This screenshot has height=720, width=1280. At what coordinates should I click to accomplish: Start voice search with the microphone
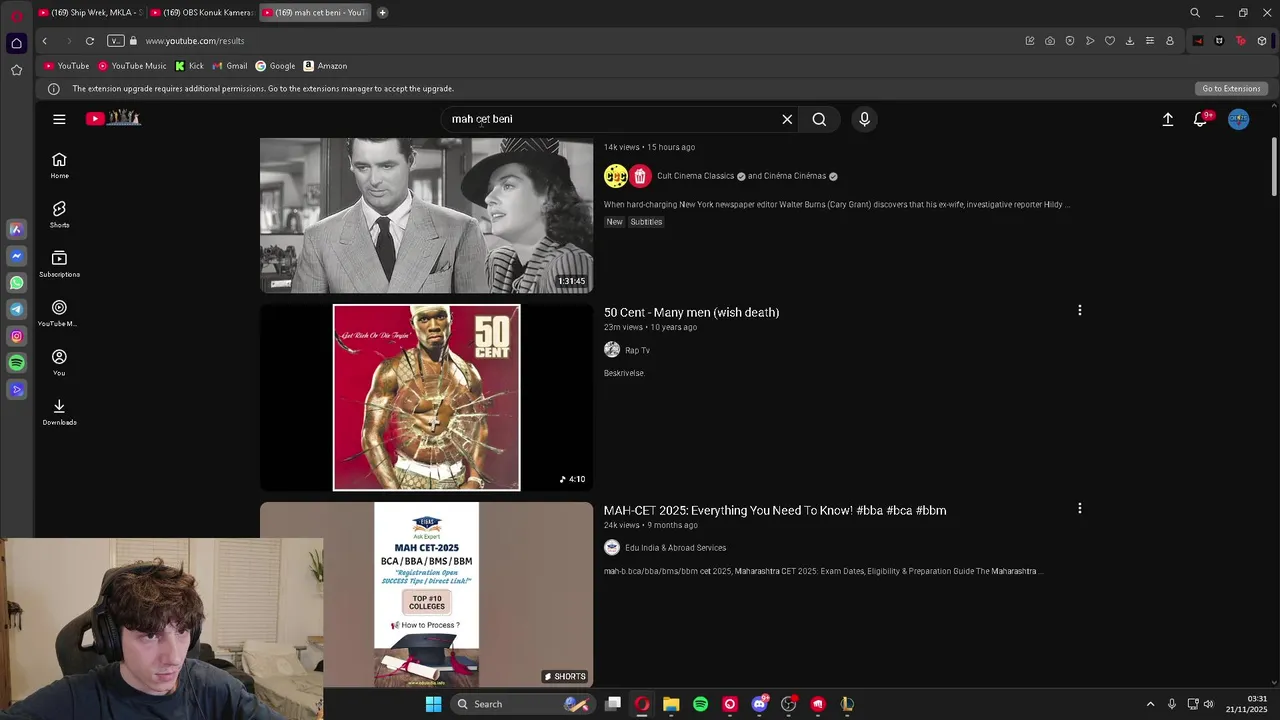point(865,119)
